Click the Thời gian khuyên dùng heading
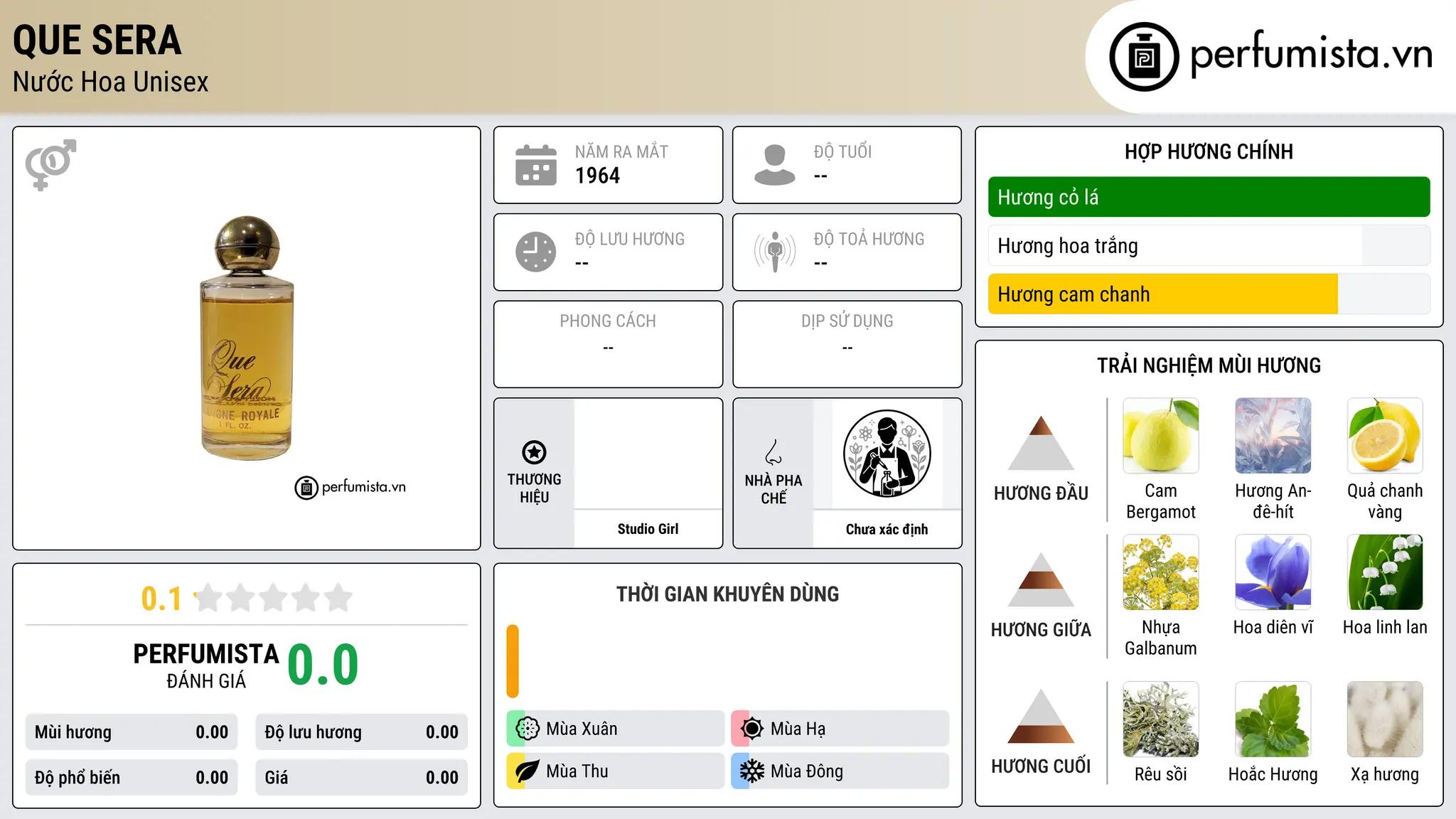The width and height of the screenshot is (1456, 819). pos(727,594)
